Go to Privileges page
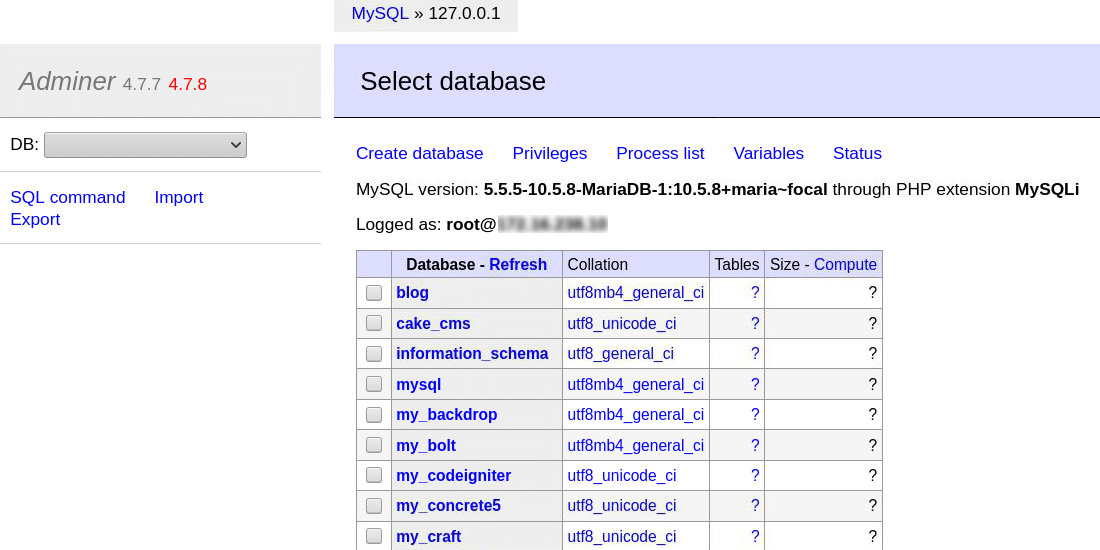This screenshot has width=1100, height=550. [x=549, y=153]
